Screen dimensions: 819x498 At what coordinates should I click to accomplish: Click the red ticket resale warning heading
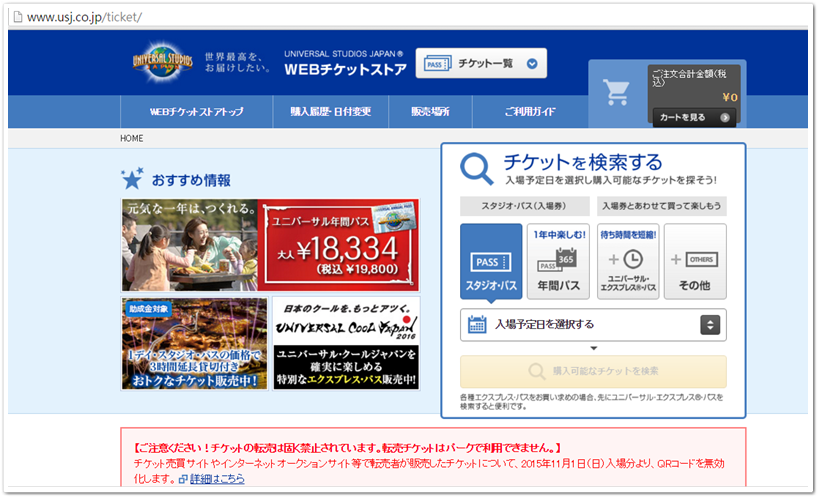coord(347,448)
